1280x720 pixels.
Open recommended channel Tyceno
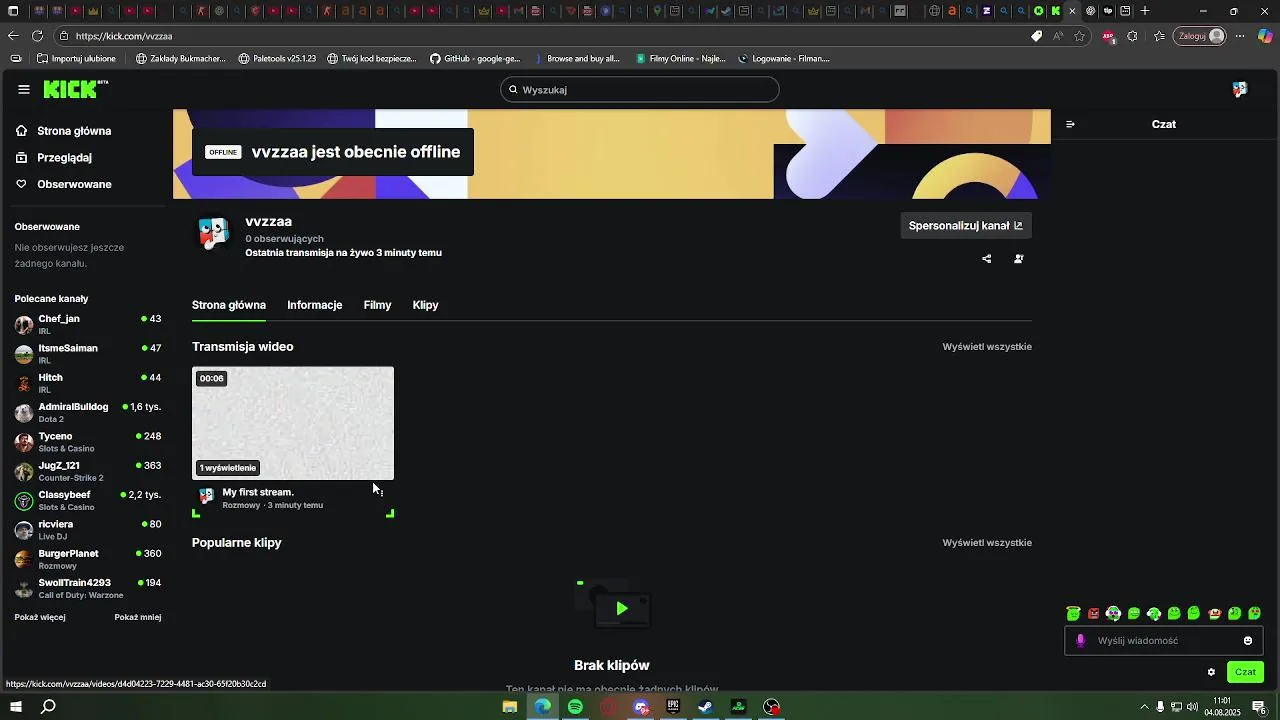click(x=88, y=442)
